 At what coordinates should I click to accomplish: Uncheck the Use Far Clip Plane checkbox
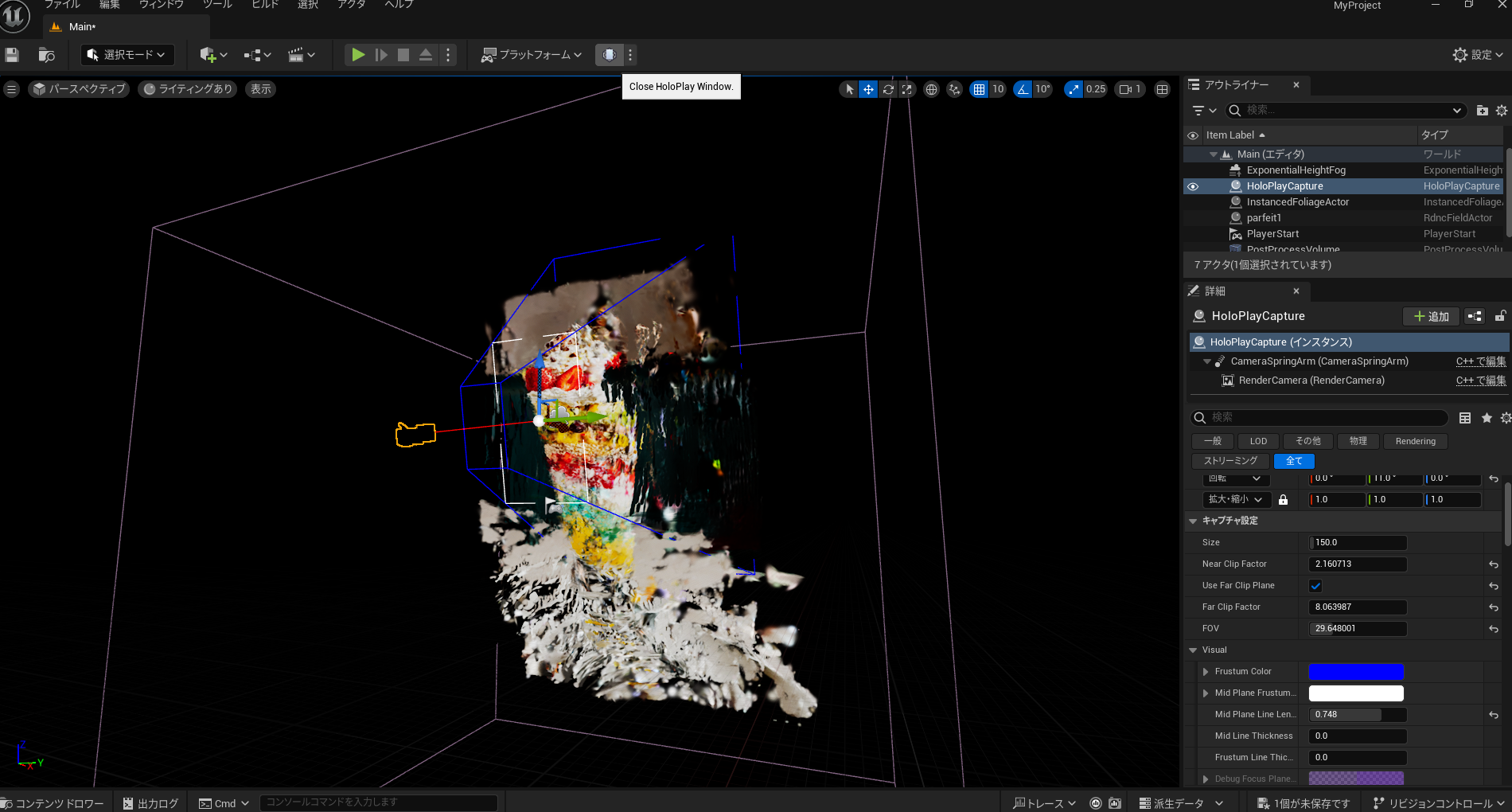[x=1315, y=586]
